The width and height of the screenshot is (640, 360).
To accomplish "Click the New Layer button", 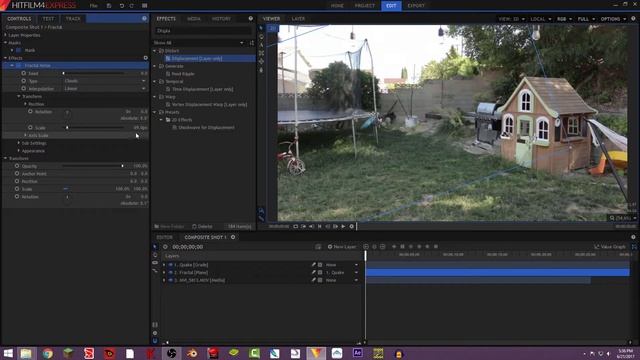I will click(342, 247).
